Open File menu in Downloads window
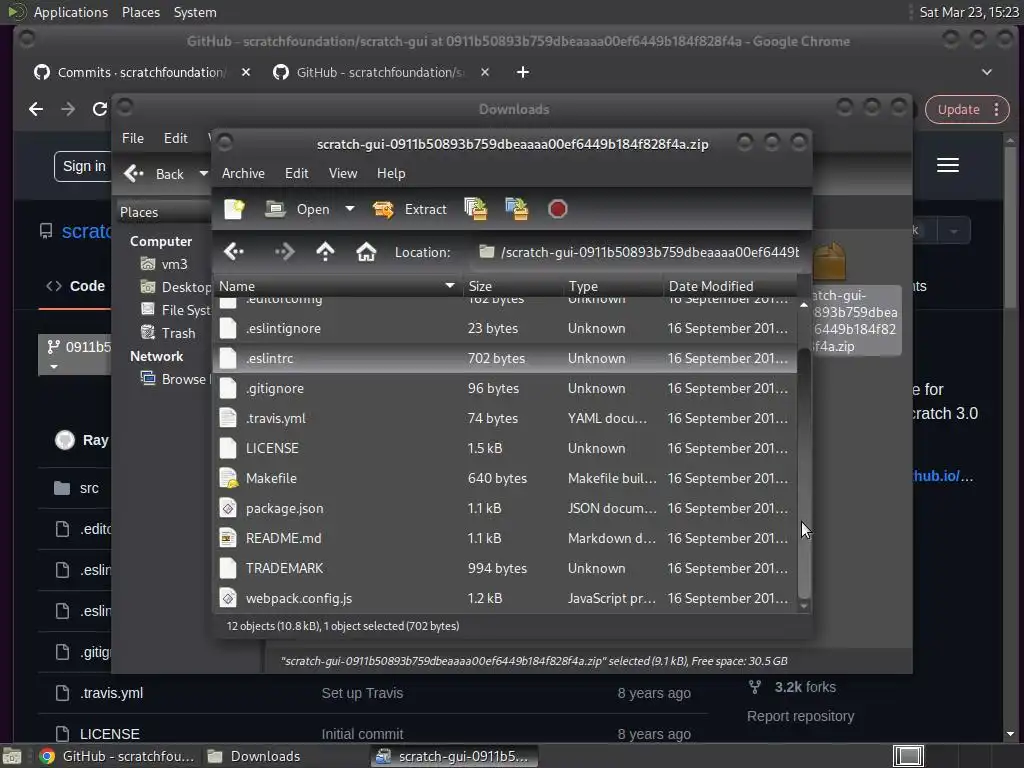This screenshot has width=1024, height=768. point(133,138)
